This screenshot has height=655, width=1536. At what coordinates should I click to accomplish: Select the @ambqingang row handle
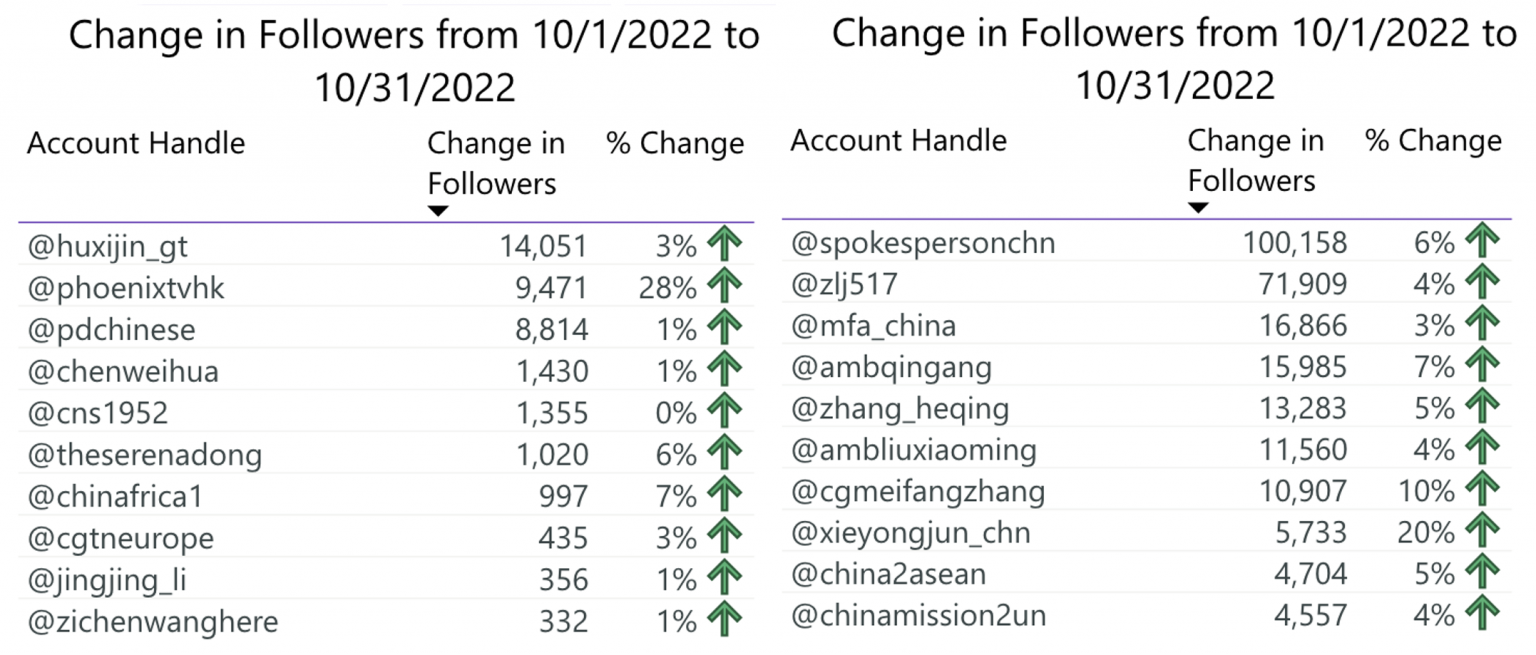pos(891,367)
